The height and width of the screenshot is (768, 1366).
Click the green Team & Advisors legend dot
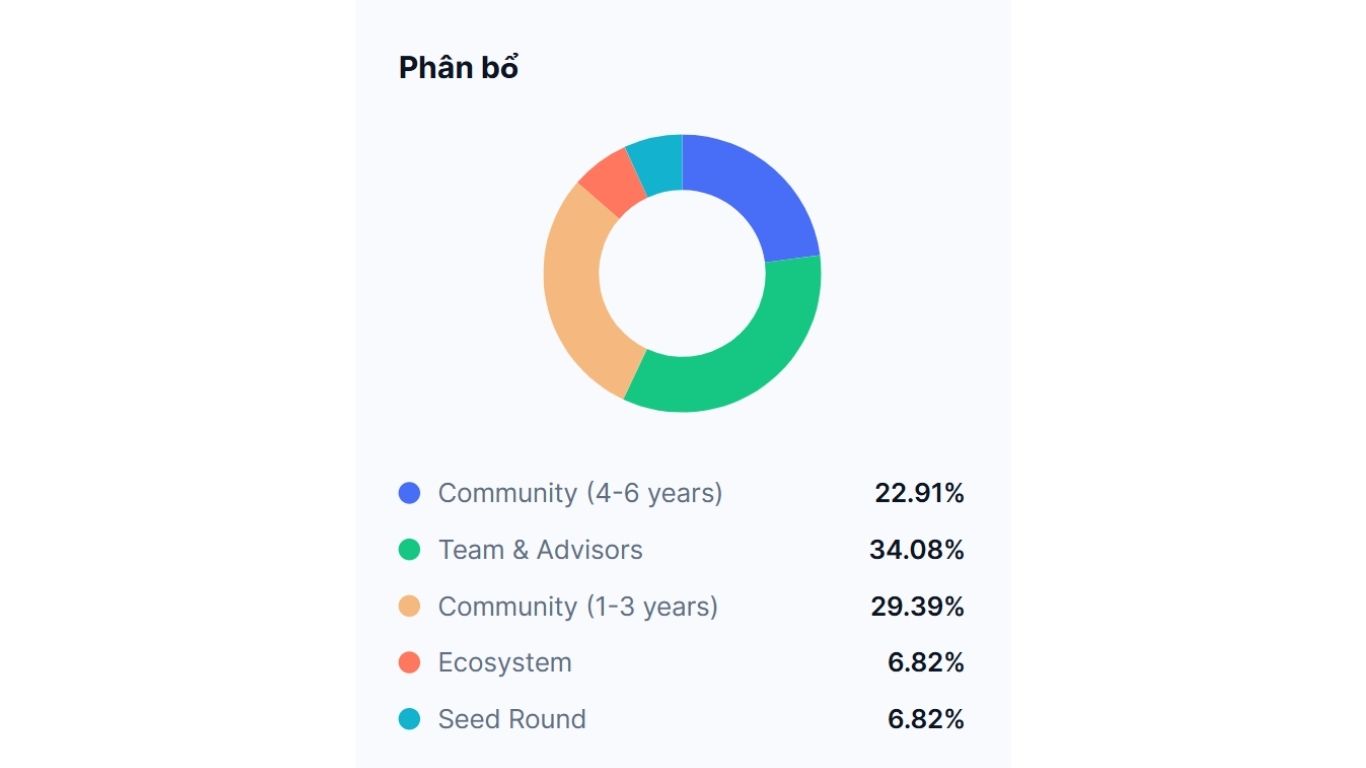click(x=409, y=550)
